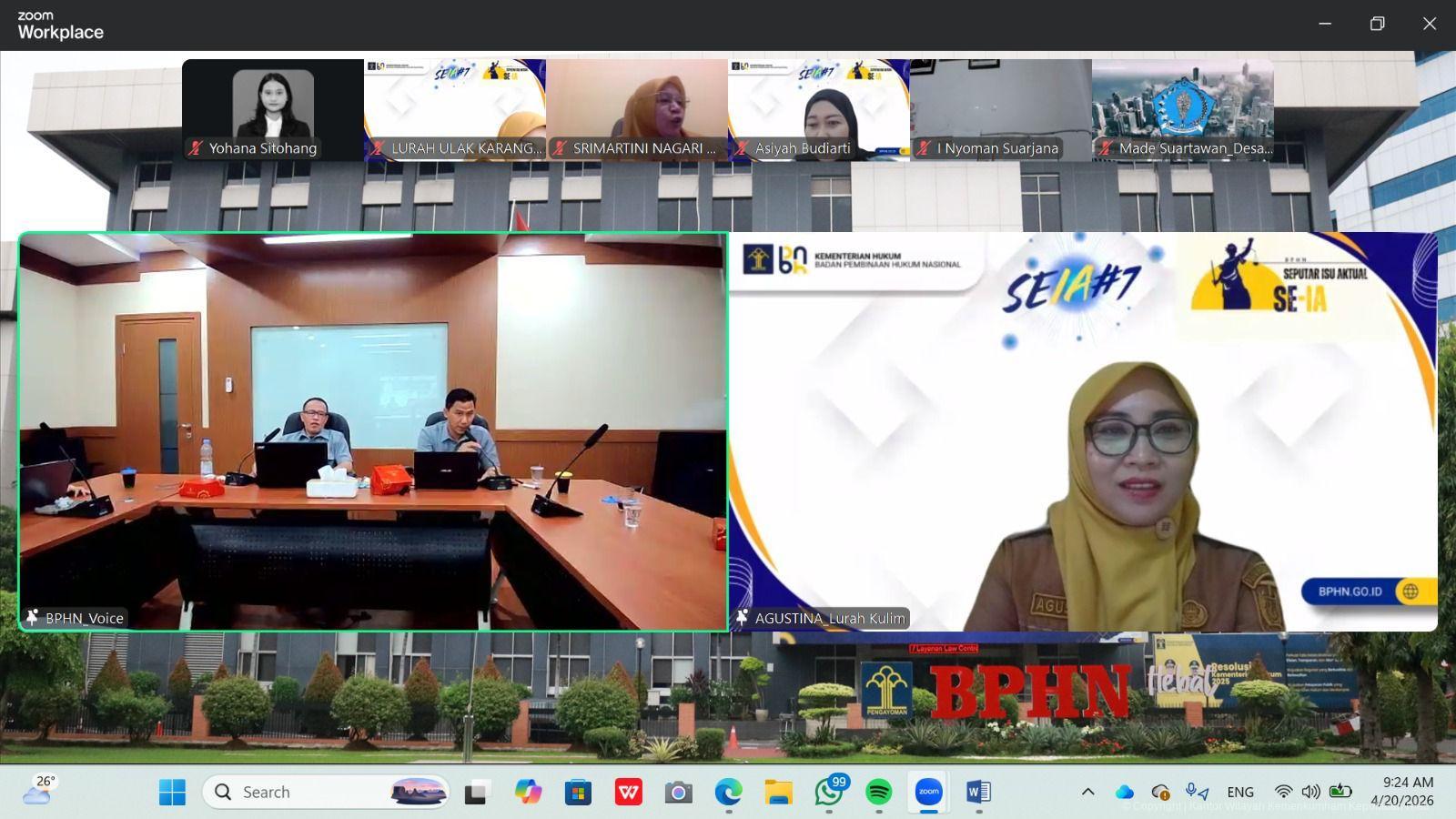1456x819 pixels.
Task: Restore down the Zoom Workplace window
Action: tap(1377, 25)
